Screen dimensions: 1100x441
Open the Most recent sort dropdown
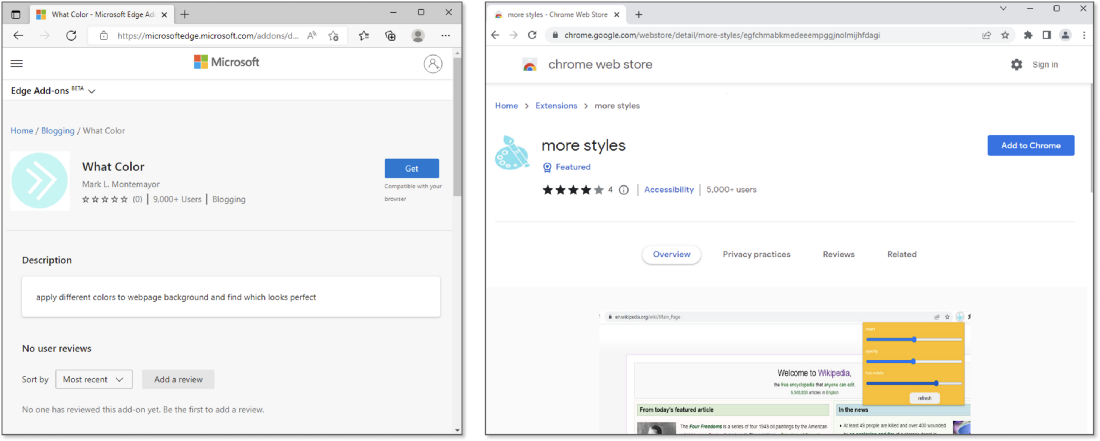click(94, 379)
